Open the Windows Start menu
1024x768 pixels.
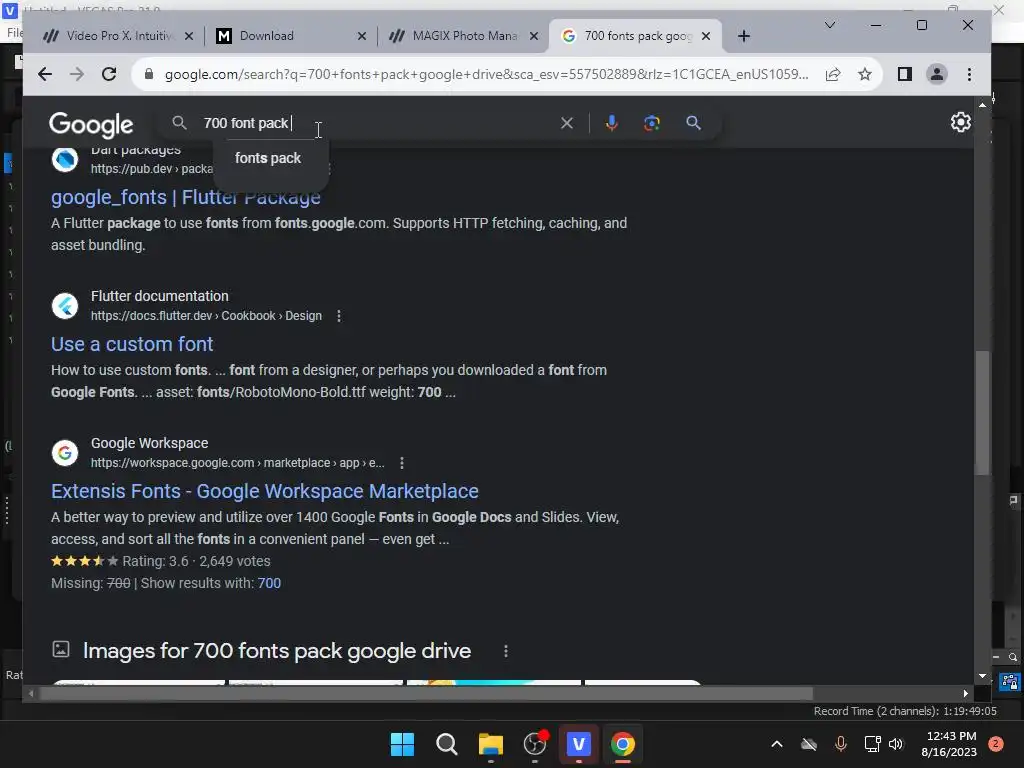coord(402,744)
